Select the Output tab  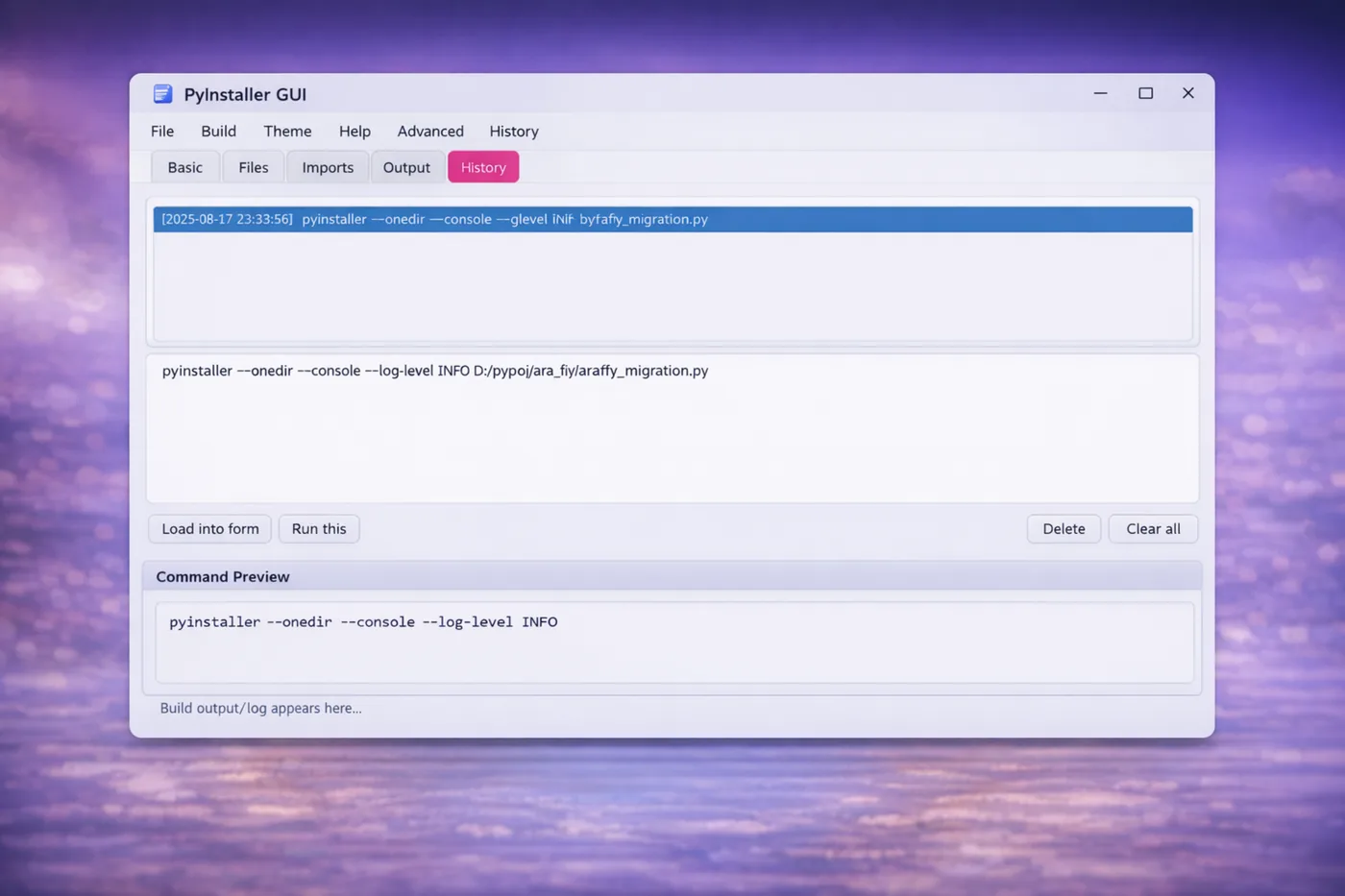pos(406,167)
